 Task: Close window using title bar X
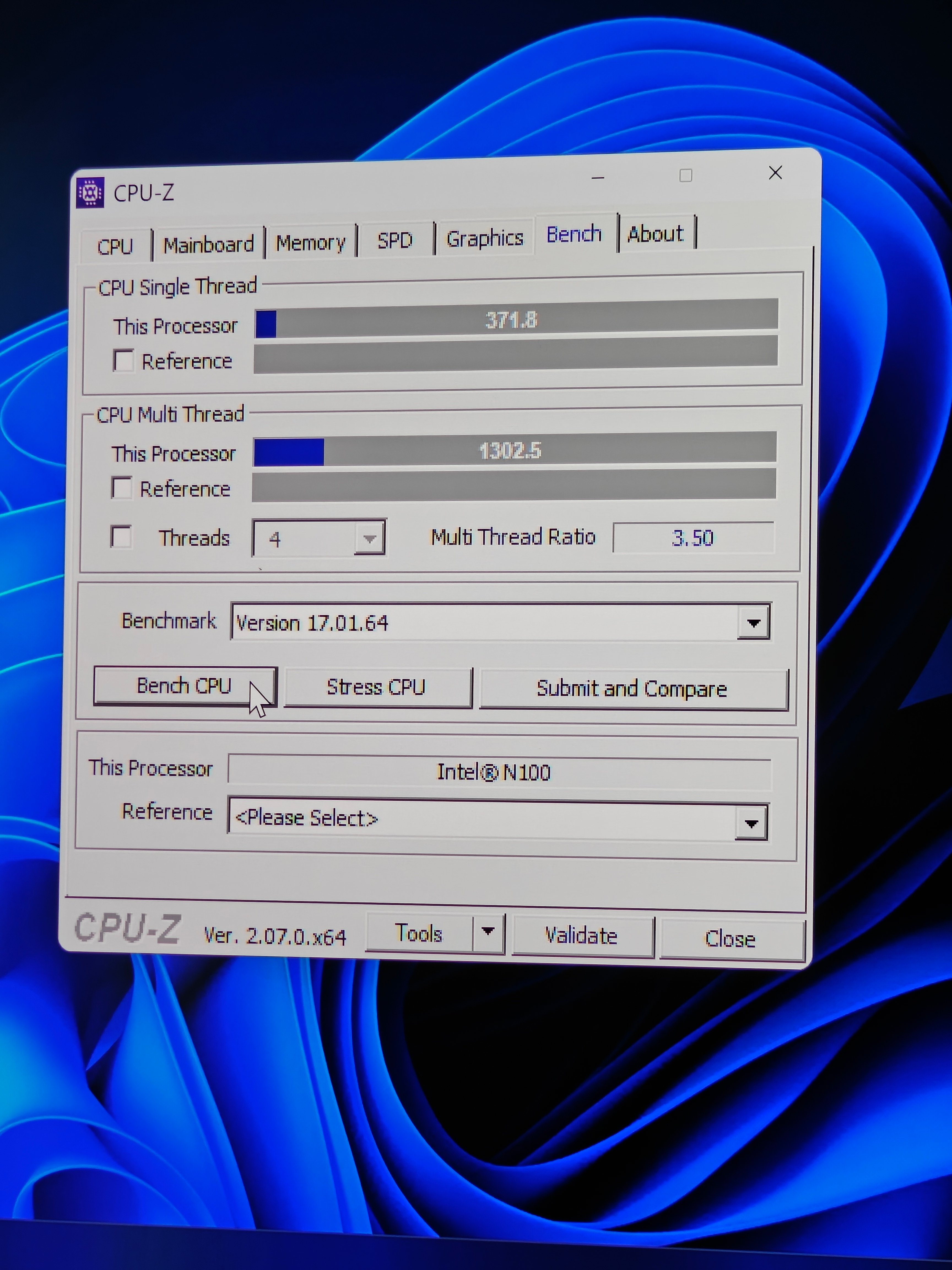(775, 173)
